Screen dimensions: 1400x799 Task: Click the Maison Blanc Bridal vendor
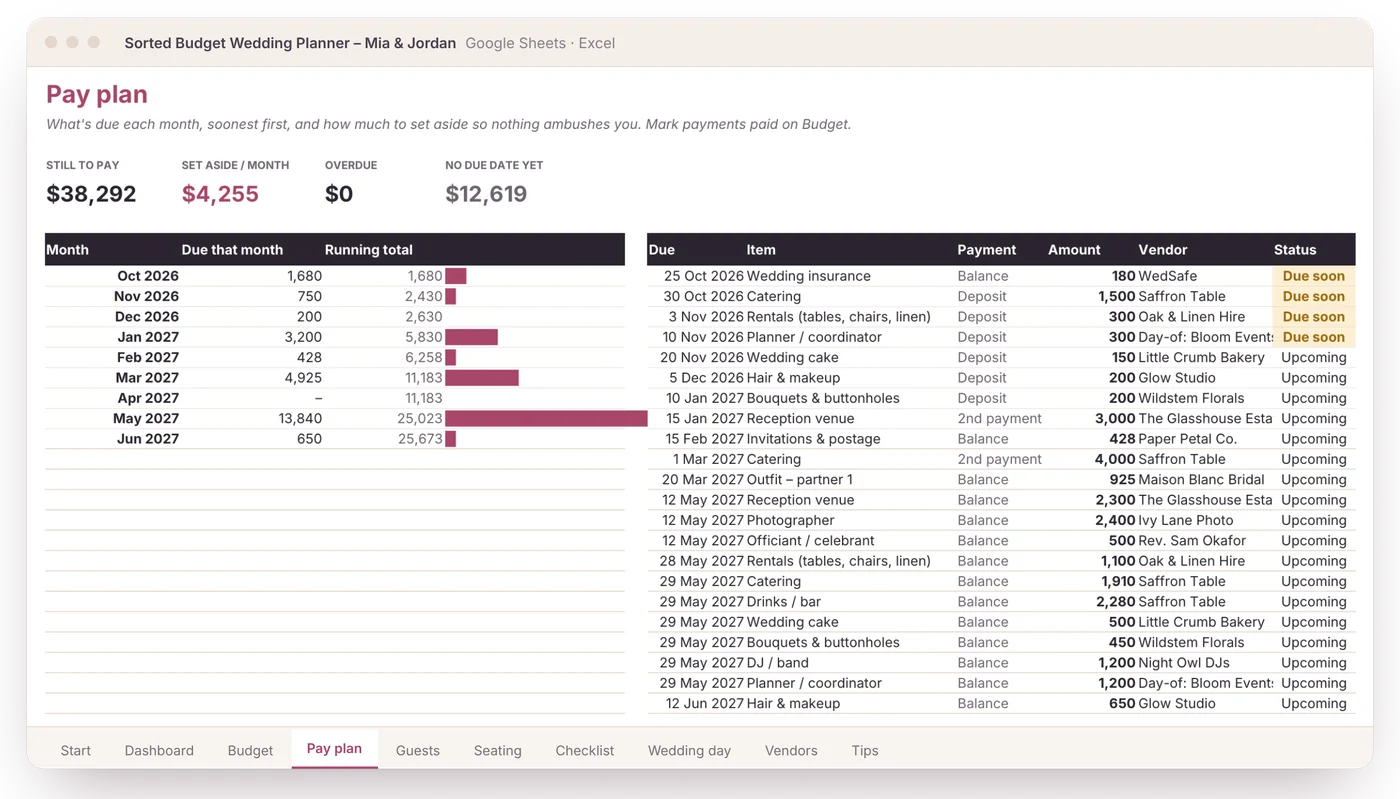[1202, 480]
